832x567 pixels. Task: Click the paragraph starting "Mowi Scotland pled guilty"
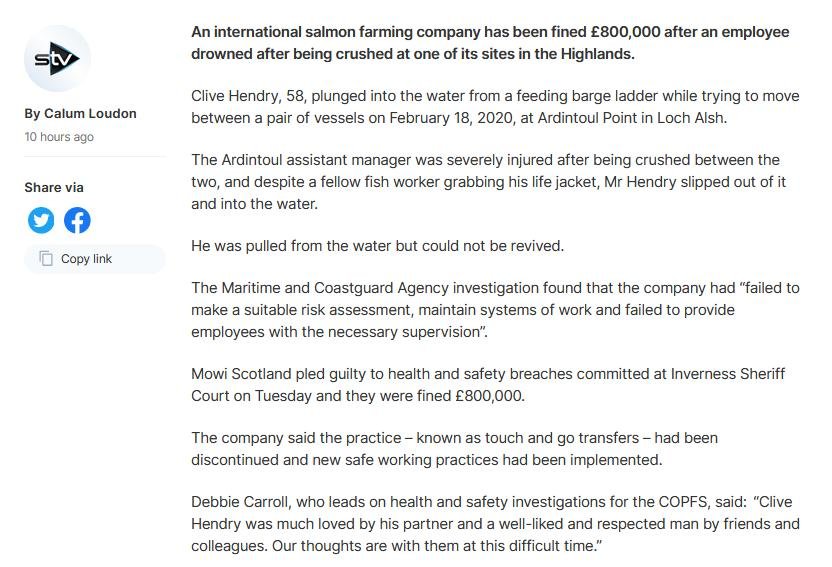490,384
